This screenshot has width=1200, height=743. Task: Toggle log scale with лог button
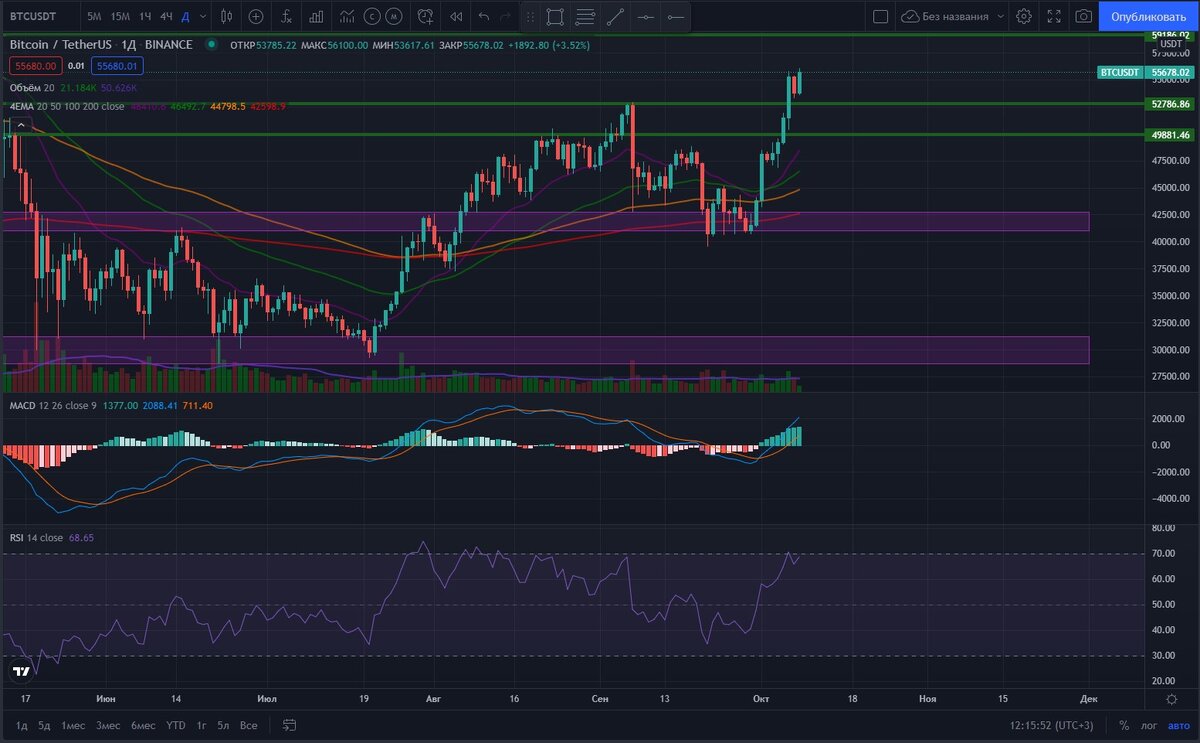click(x=1149, y=726)
